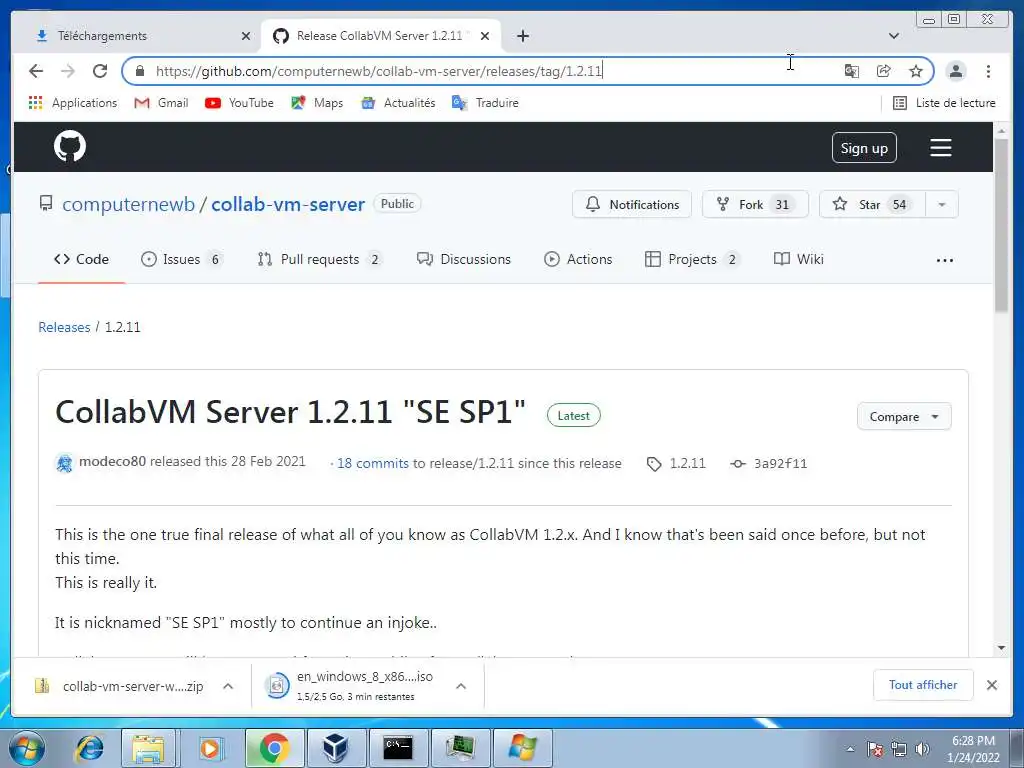Image resolution: width=1024 pixels, height=768 pixels.
Task: Click Tout afficher to show all downloads
Action: click(923, 685)
